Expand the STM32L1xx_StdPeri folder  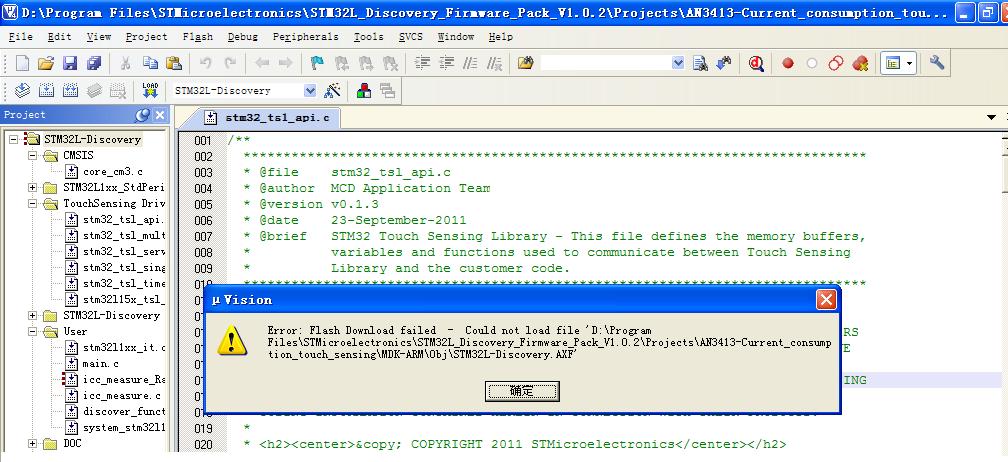[x=32, y=188]
